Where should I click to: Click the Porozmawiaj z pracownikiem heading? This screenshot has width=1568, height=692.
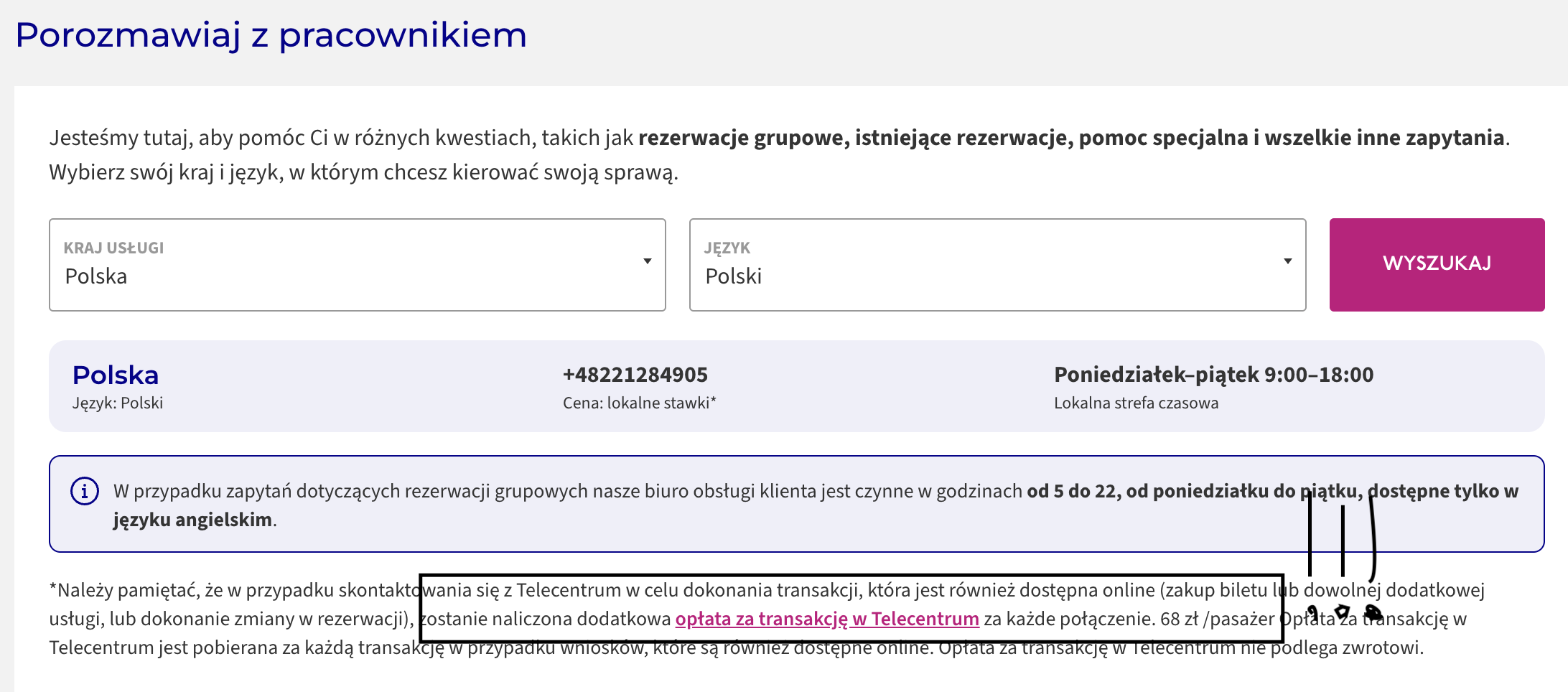271,36
